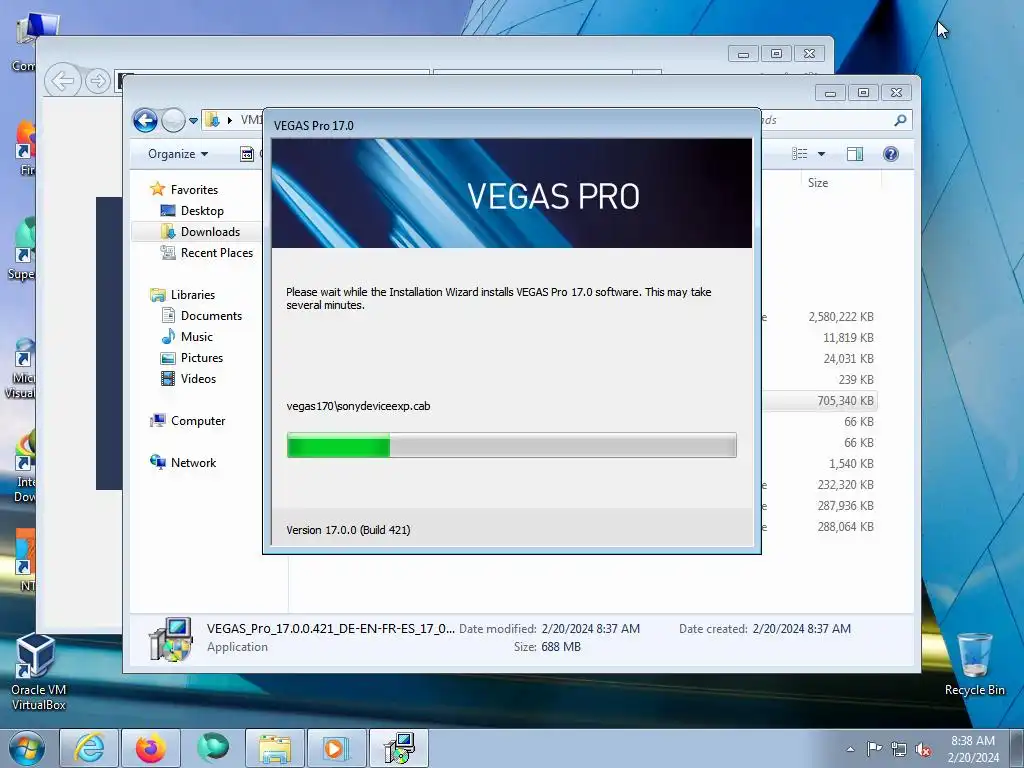The image size is (1024, 768).
Task: Click the muted volume tray icon
Action: click(923, 749)
